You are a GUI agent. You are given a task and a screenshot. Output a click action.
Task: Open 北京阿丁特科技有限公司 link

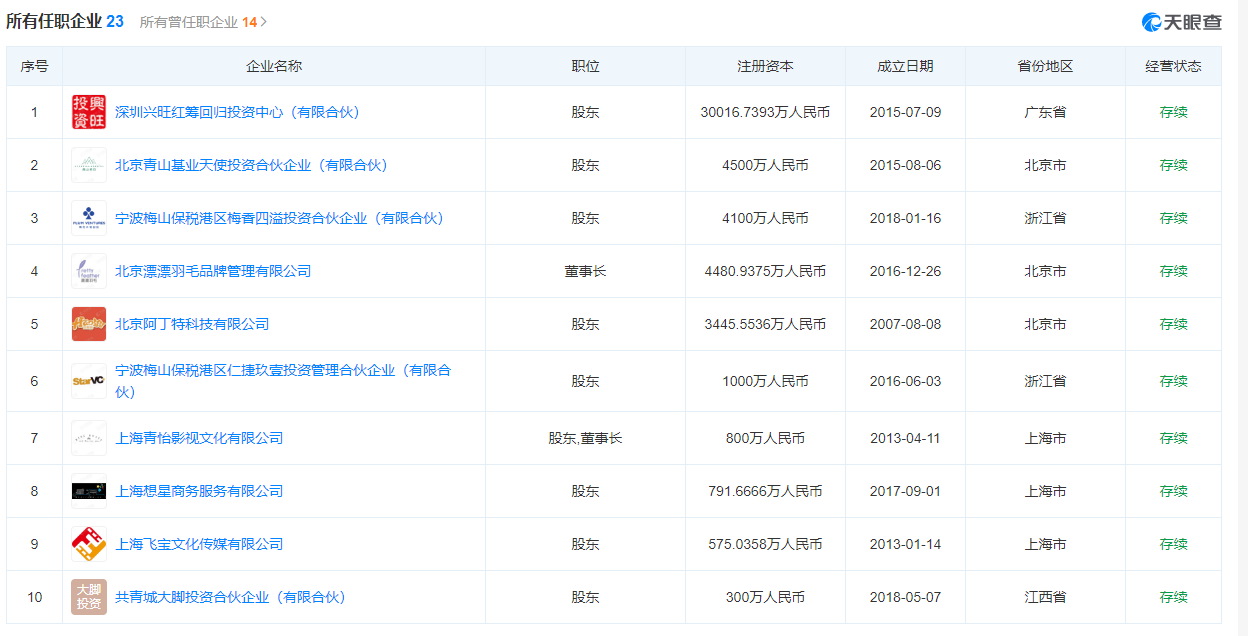[192, 324]
